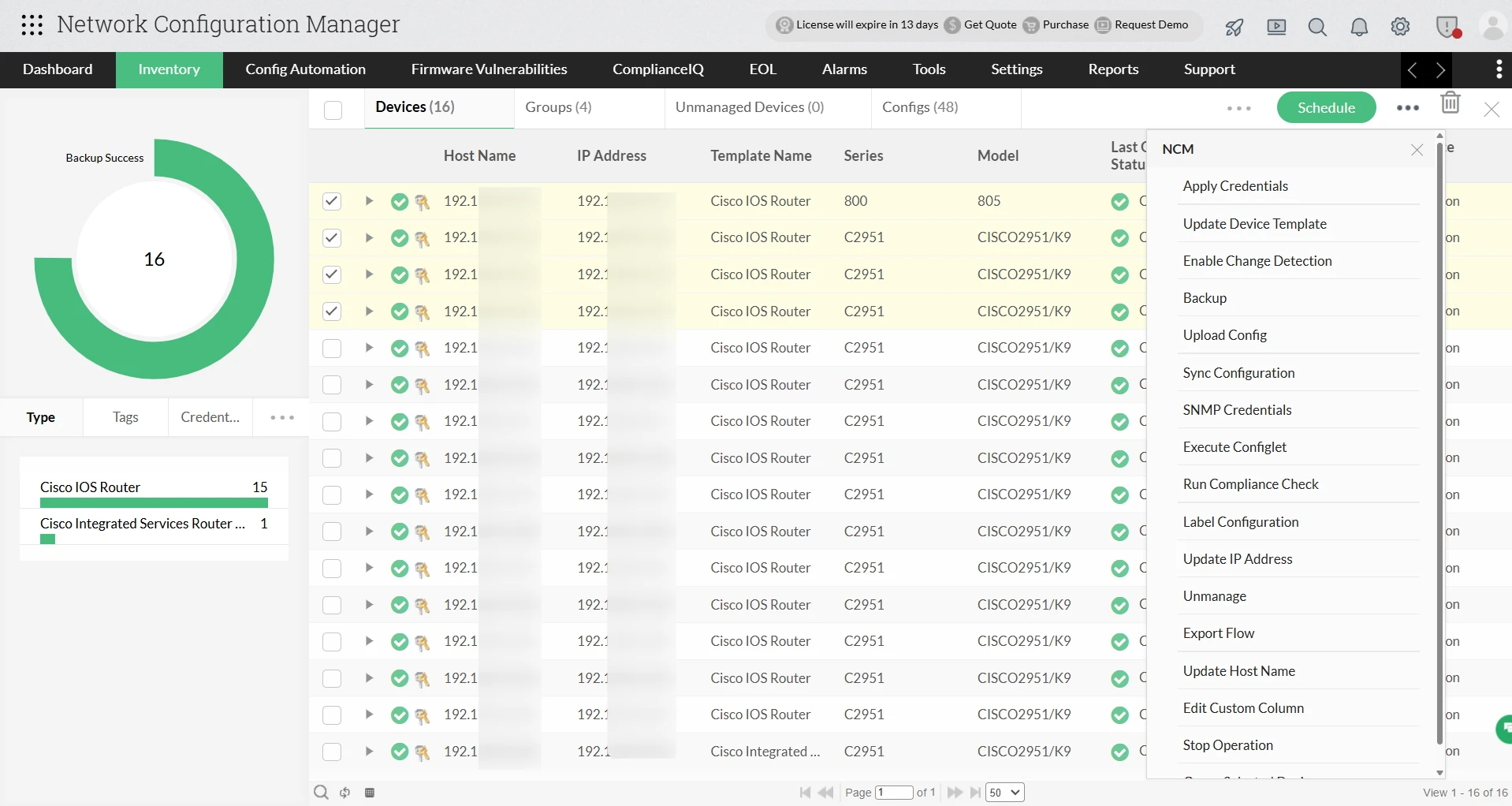The height and width of the screenshot is (806, 1512).
Task: Click the video demo icon in the header
Action: pyautogui.click(x=1277, y=27)
